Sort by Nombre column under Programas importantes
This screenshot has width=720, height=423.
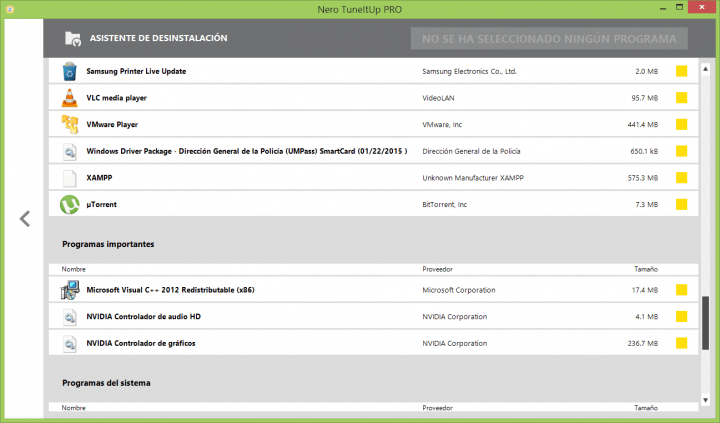tap(73, 269)
